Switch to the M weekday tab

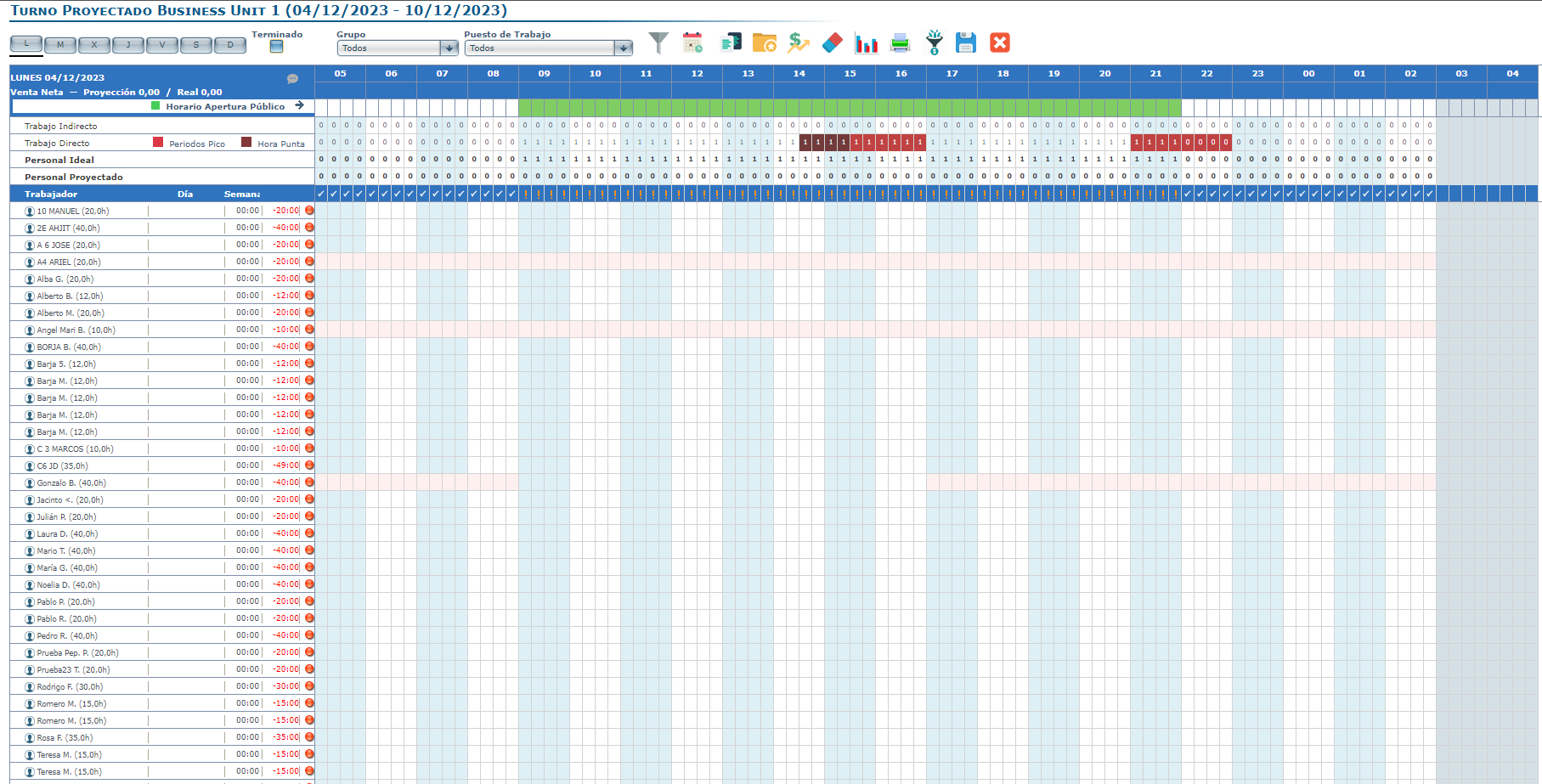tap(60, 45)
